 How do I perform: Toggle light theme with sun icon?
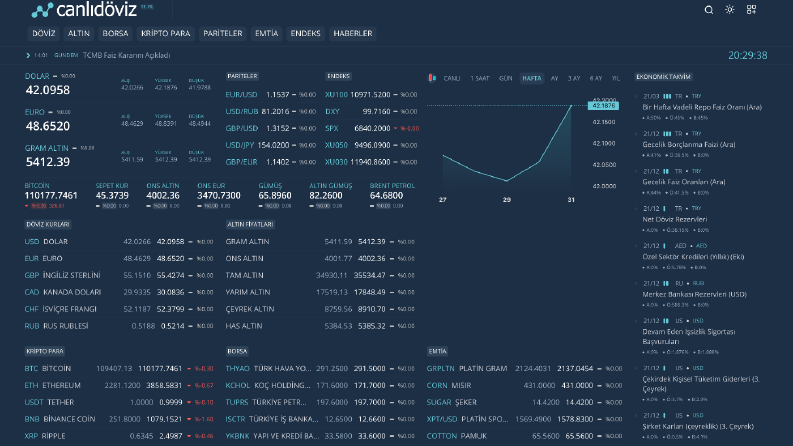tap(729, 10)
